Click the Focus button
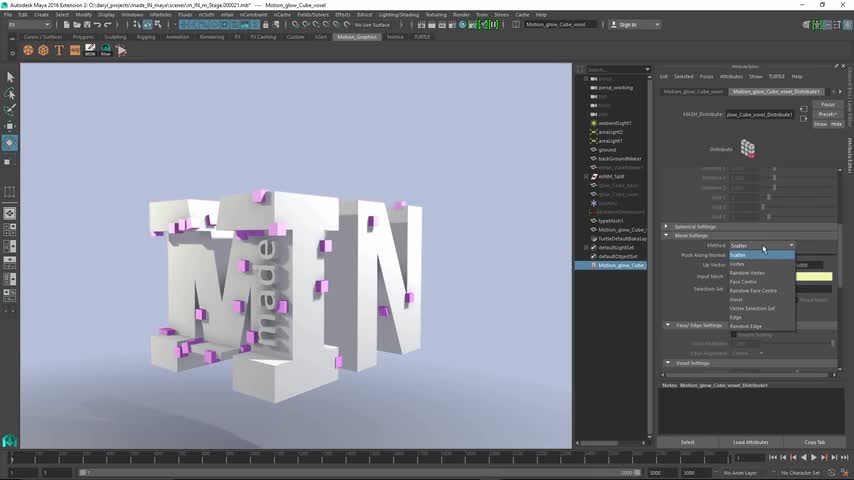Viewport: 854px width, 480px height. [x=828, y=105]
